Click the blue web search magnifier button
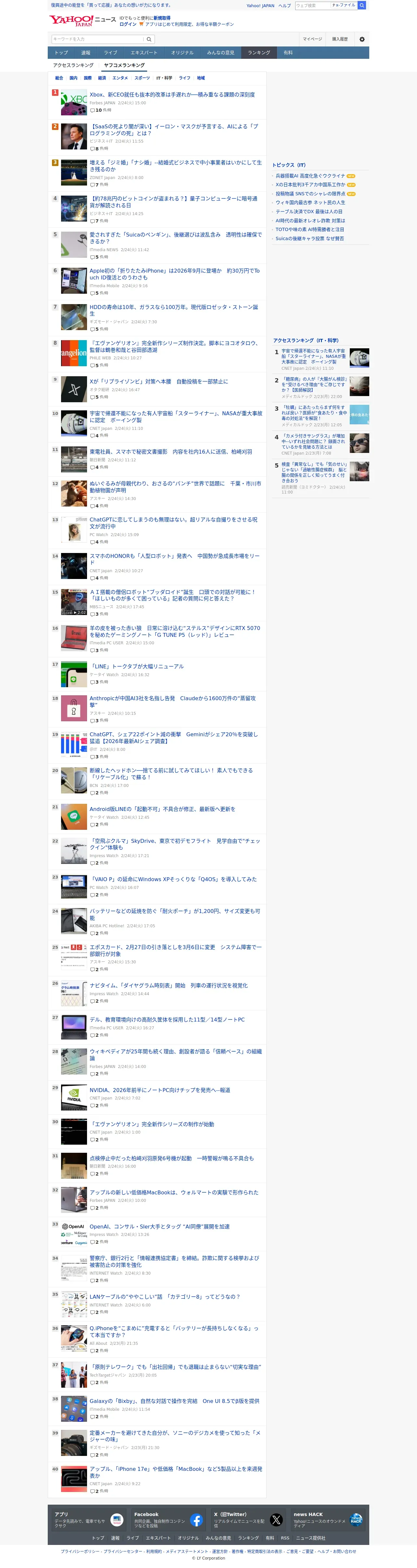The width and height of the screenshot is (417, 1568). pyautogui.click(x=361, y=6)
